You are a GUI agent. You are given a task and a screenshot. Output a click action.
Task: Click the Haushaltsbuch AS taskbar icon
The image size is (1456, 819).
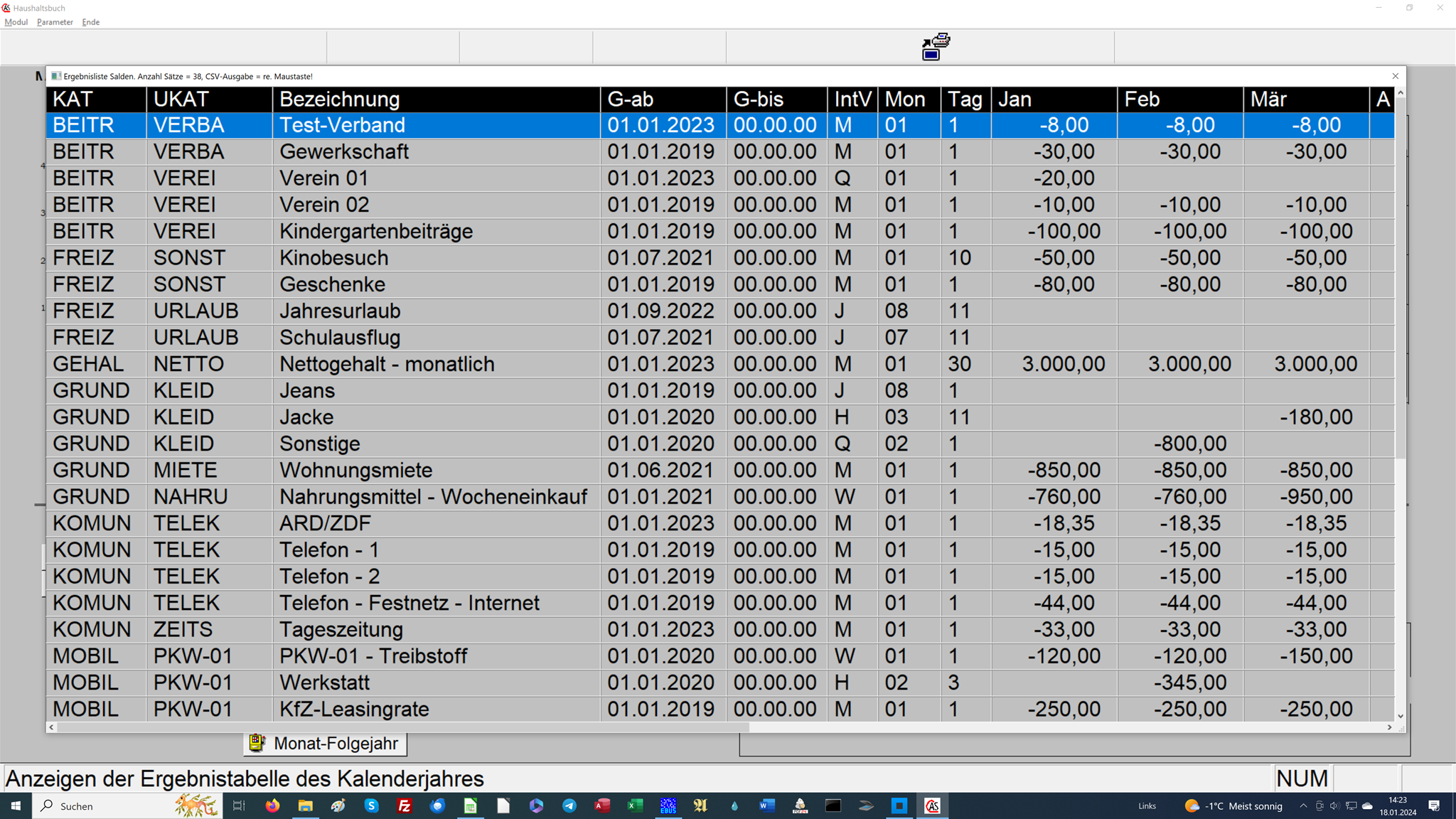click(x=932, y=805)
